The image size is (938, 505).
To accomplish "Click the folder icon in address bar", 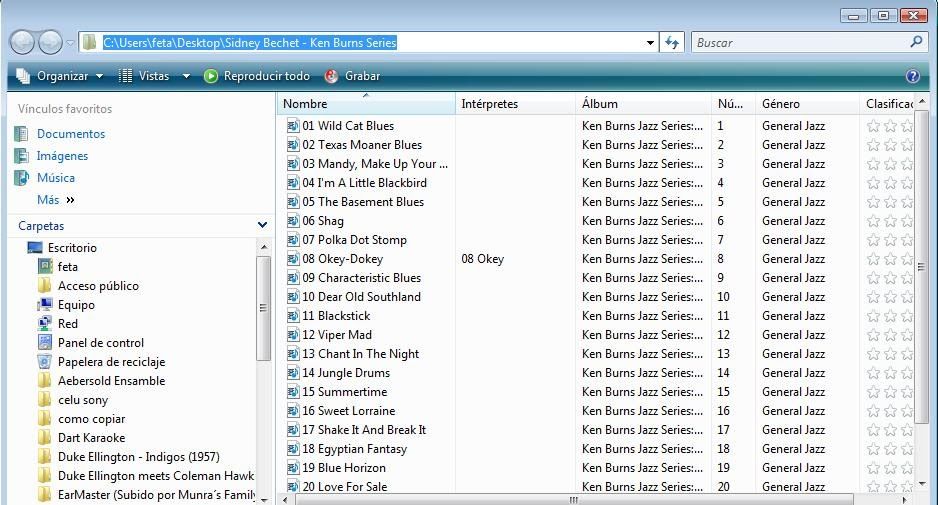I will 90,42.
